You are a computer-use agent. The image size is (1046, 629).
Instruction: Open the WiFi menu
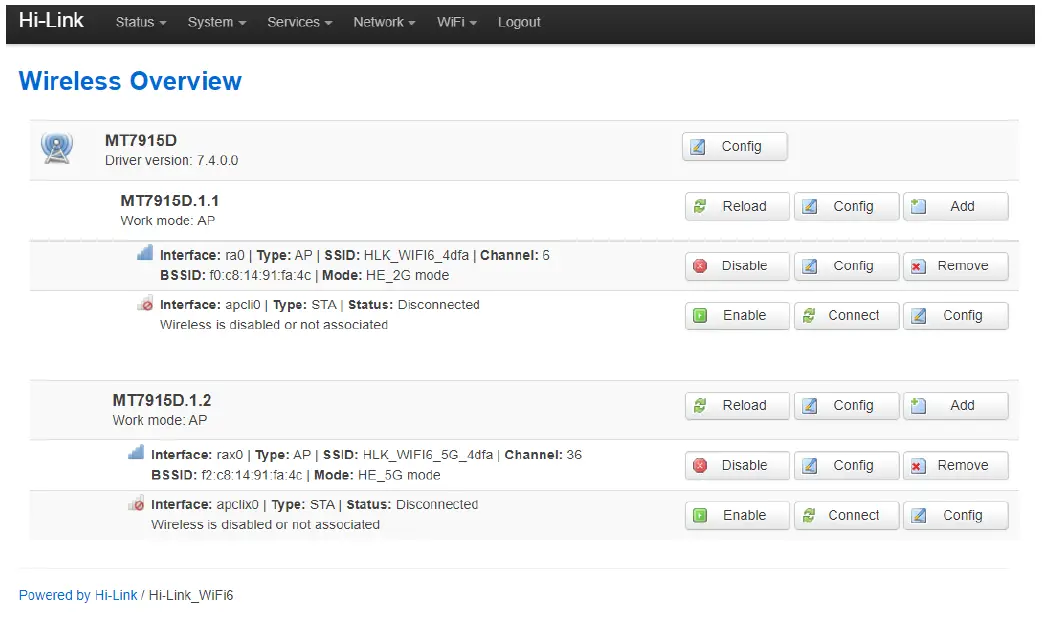457,22
